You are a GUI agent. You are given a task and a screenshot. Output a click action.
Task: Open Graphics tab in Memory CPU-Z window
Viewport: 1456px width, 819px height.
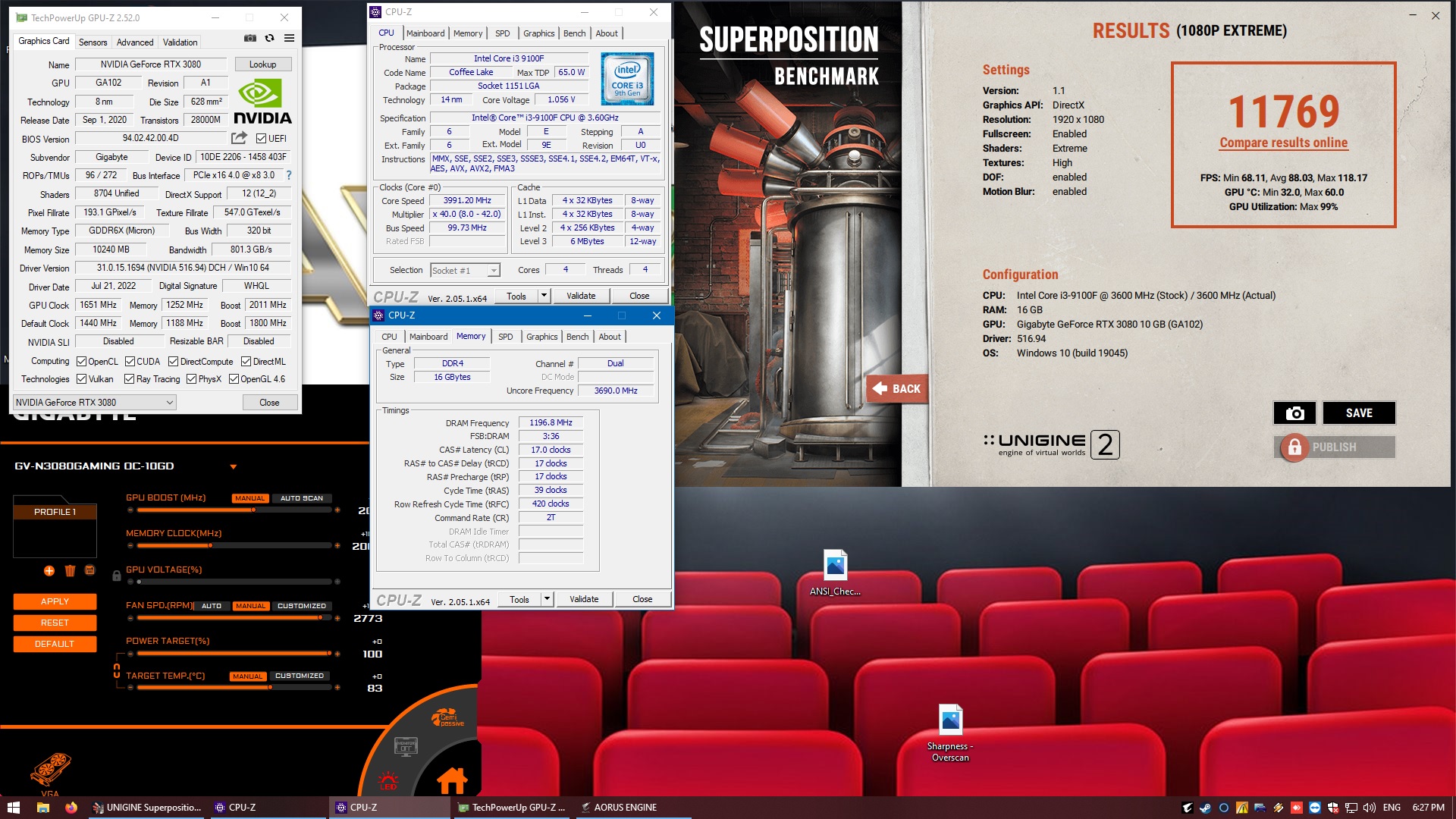542,337
